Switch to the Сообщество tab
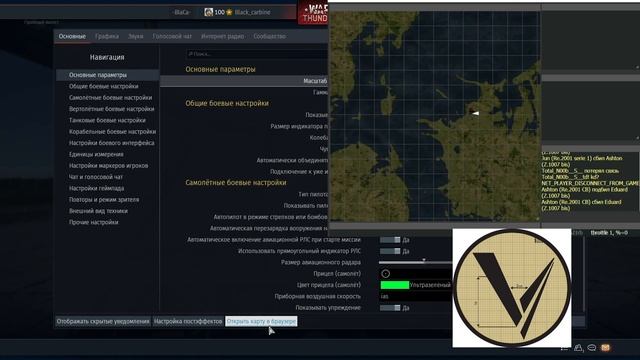This screenshot has width=640, height=360. point(269,36)
